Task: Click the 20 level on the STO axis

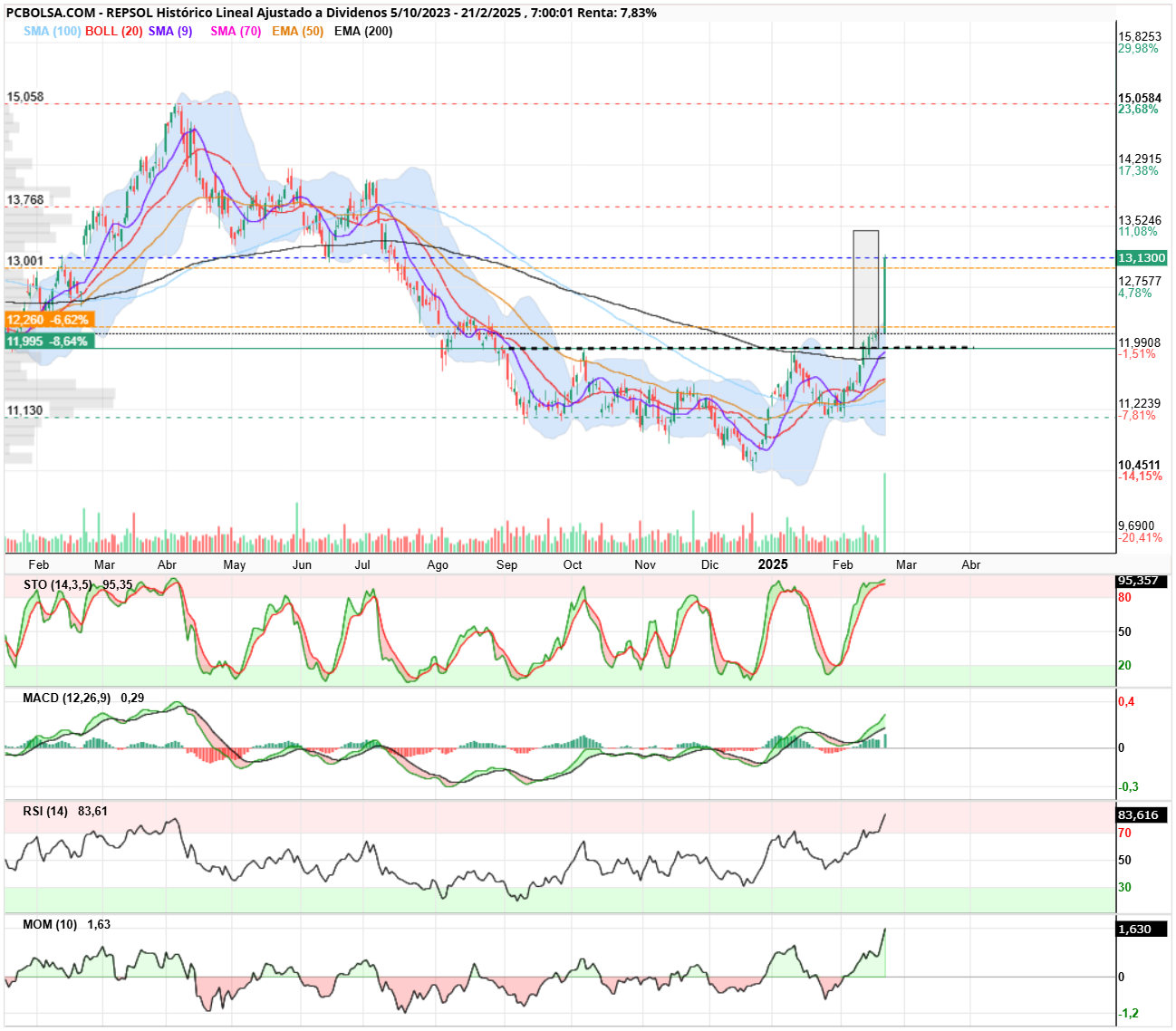Action: tap(1125, 666)
